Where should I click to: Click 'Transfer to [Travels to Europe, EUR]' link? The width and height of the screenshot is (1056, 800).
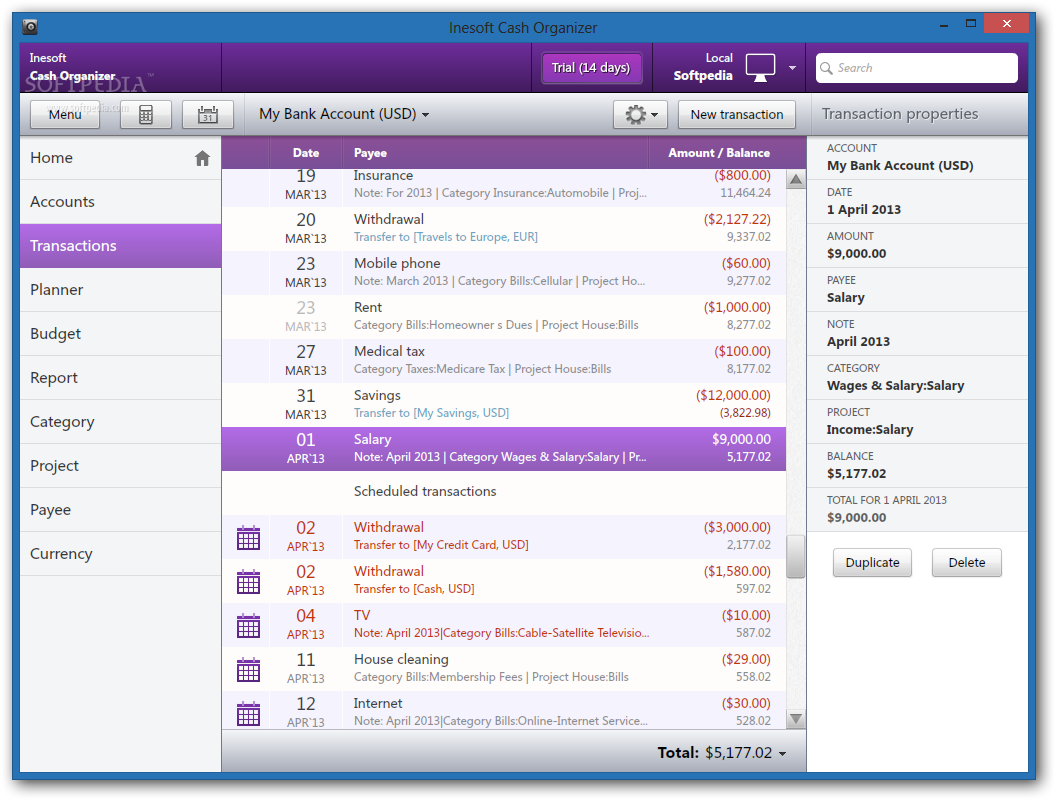[x=446, y=237]
